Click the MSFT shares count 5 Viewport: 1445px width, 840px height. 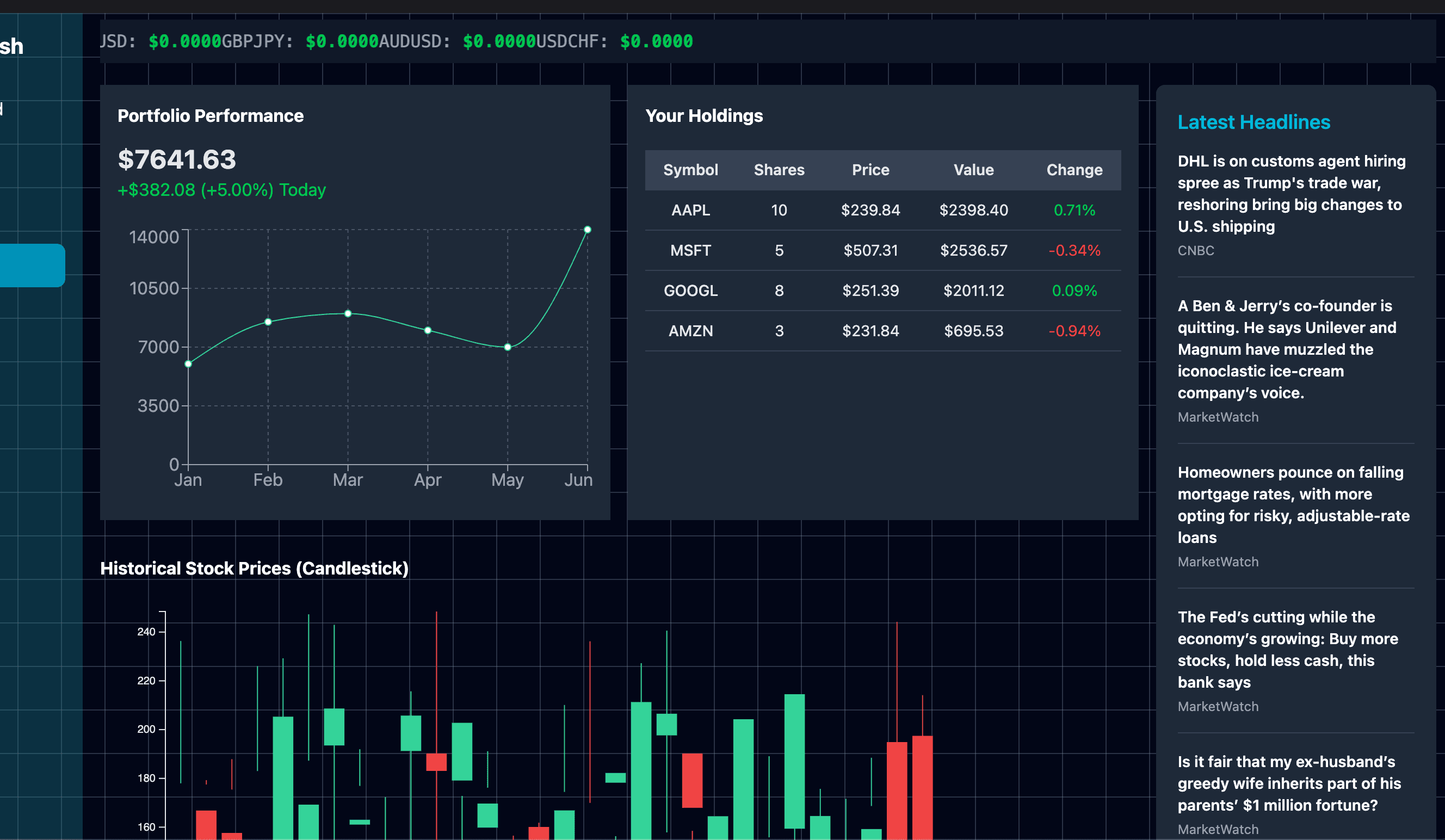click(779, 250)
